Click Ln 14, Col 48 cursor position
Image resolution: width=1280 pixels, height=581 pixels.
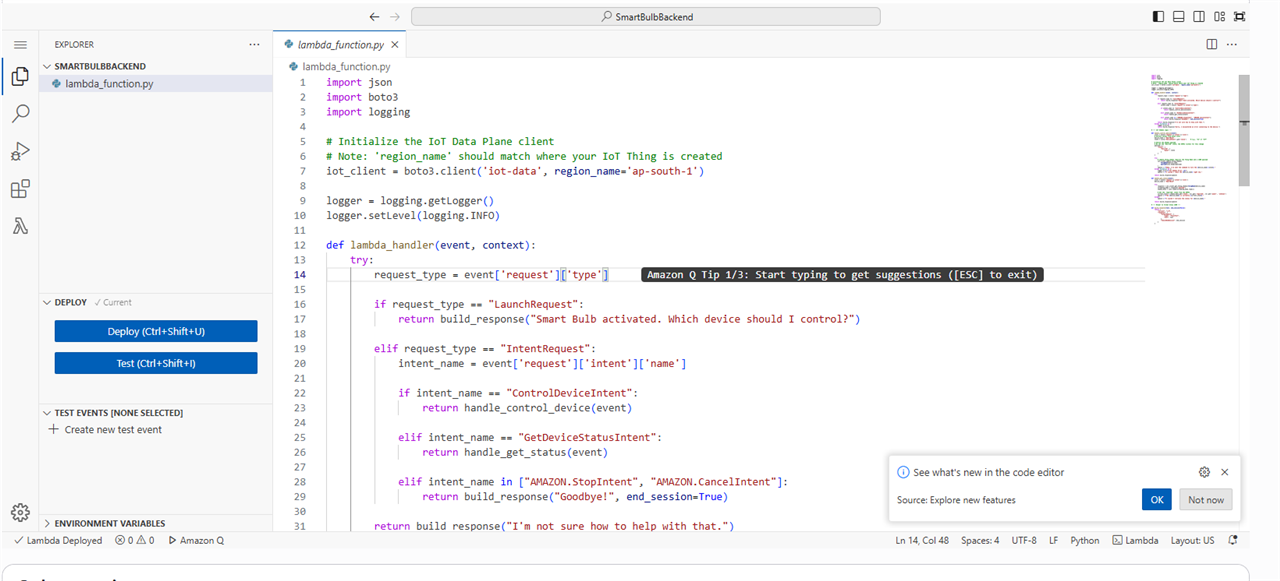pos(922,540)
